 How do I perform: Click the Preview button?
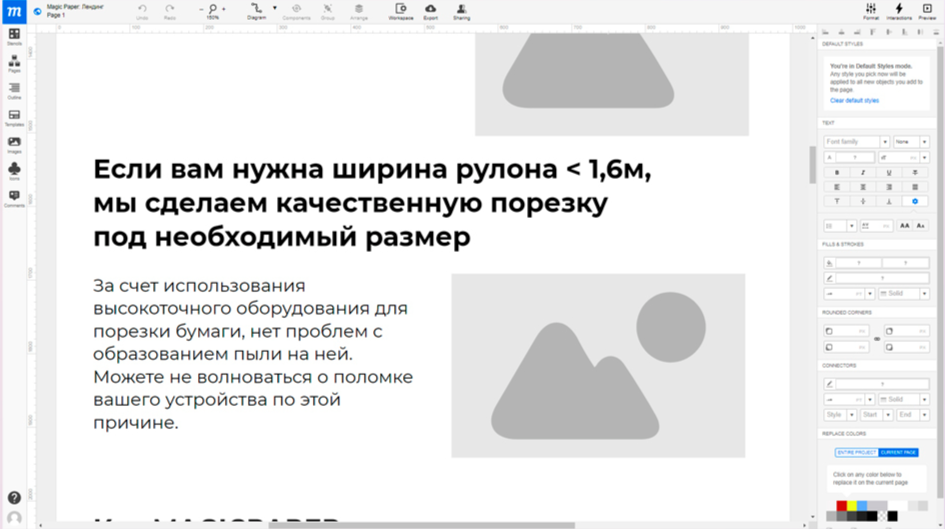[x=926, y=11]
